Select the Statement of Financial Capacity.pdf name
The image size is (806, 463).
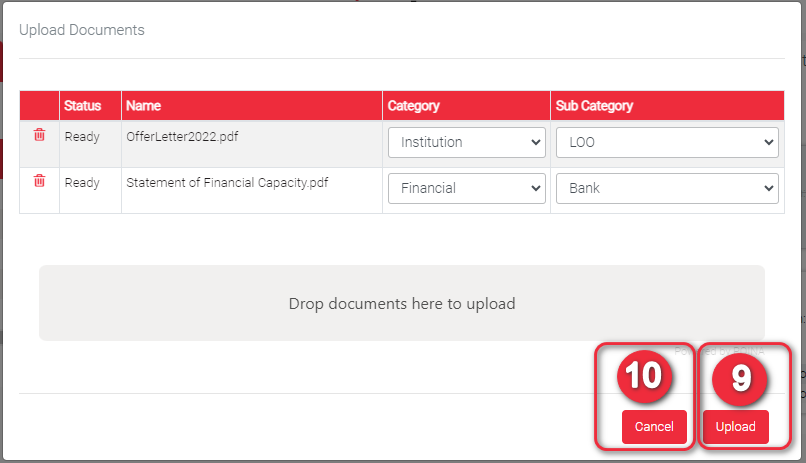pos(227,182)
